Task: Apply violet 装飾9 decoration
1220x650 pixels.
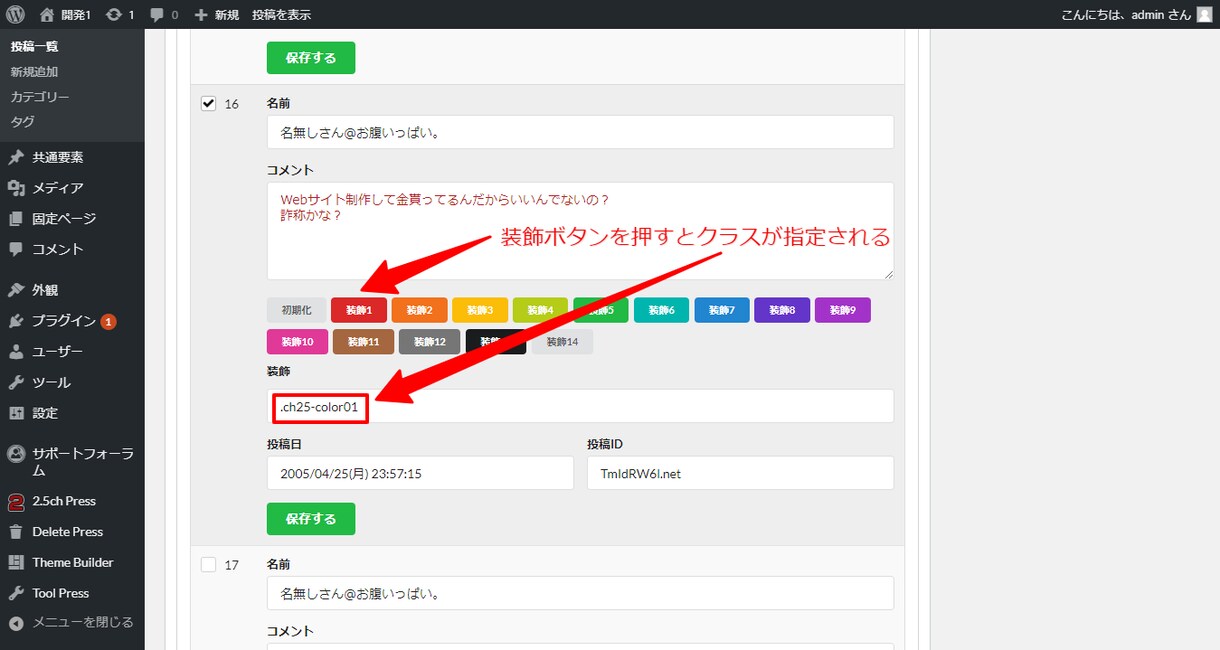Action: coord(843,310)
